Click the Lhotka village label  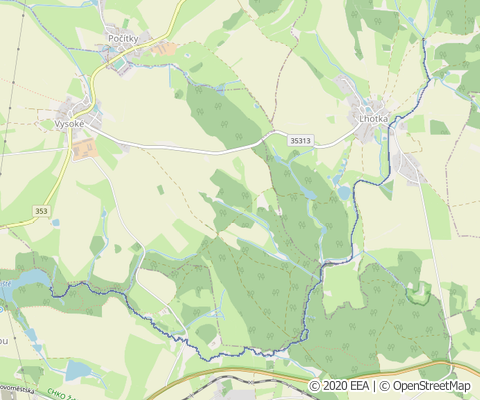pyautogui.click(x=374, y=119)
